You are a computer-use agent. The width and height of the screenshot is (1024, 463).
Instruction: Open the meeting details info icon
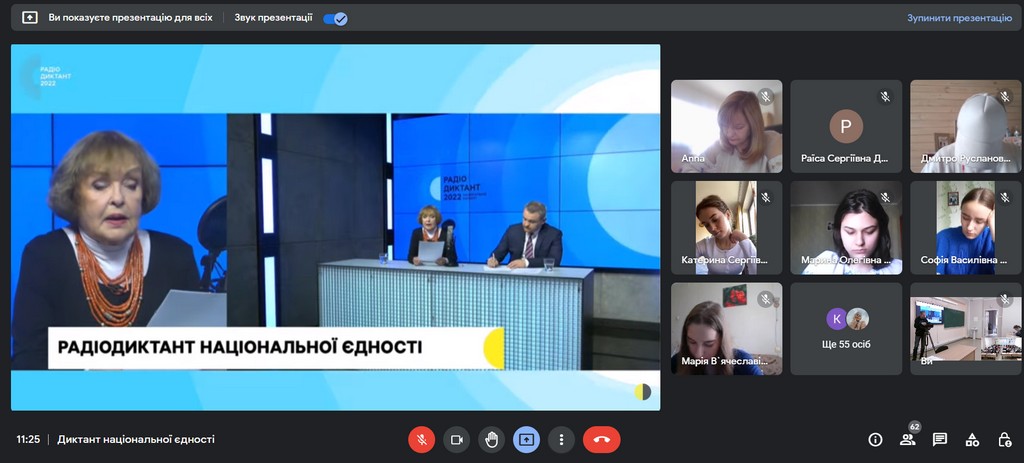875,440
